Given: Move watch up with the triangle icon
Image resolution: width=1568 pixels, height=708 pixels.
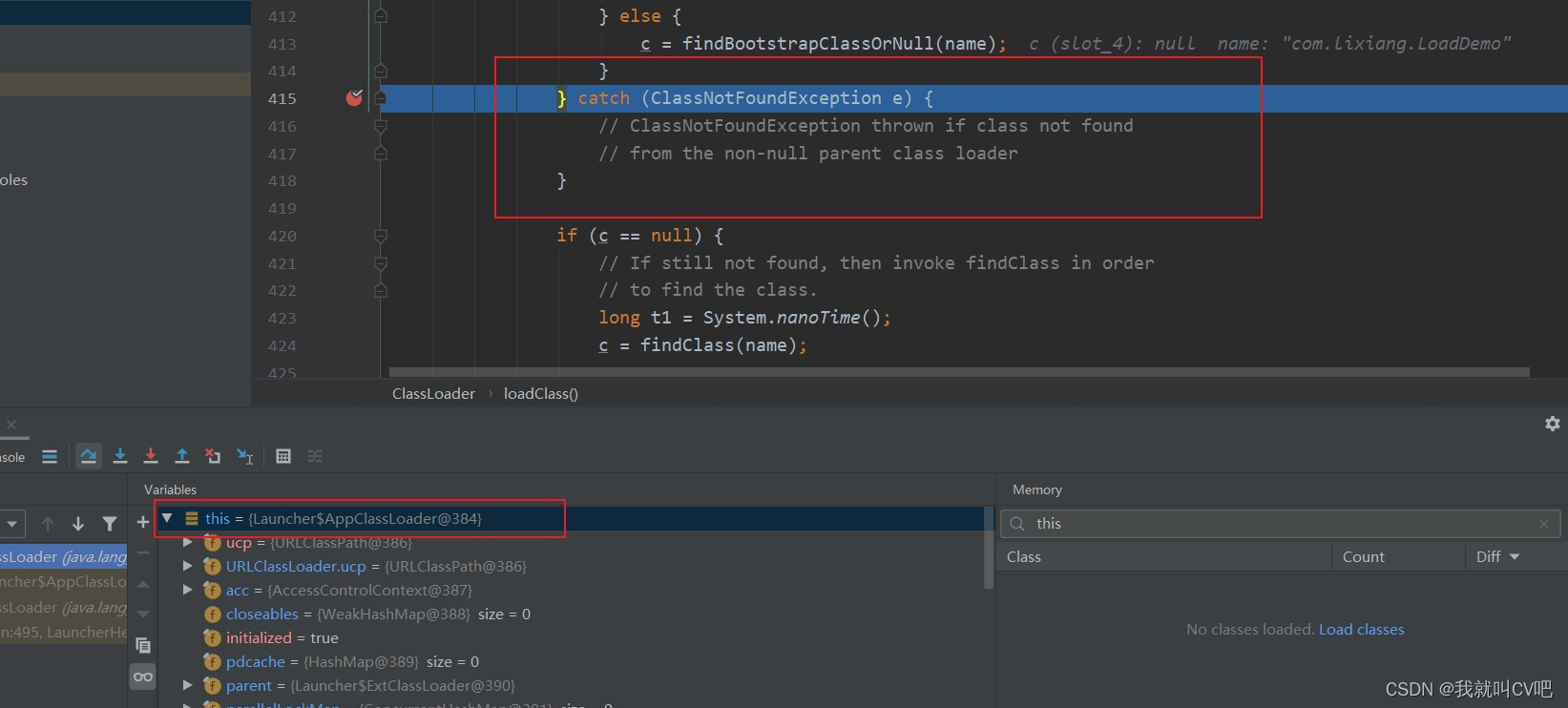Looking at the screenshot, I should coord(143,584).
